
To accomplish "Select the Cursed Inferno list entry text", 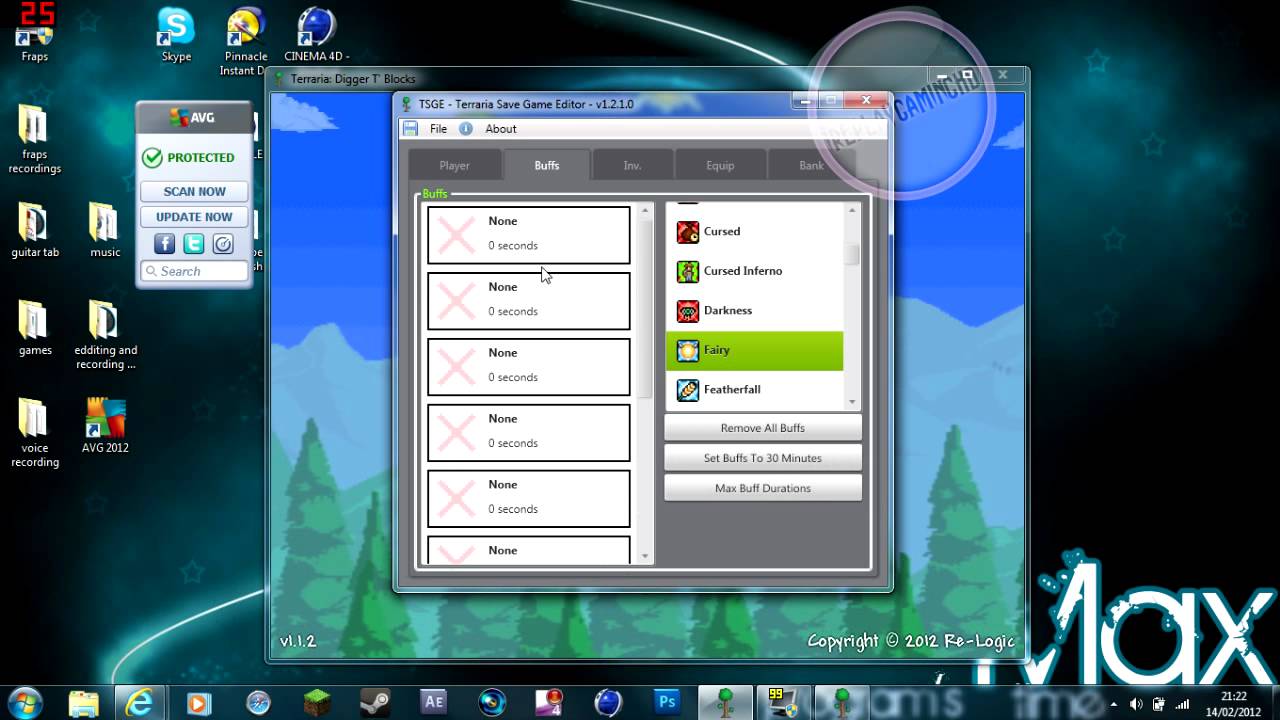I will (743, 271).
